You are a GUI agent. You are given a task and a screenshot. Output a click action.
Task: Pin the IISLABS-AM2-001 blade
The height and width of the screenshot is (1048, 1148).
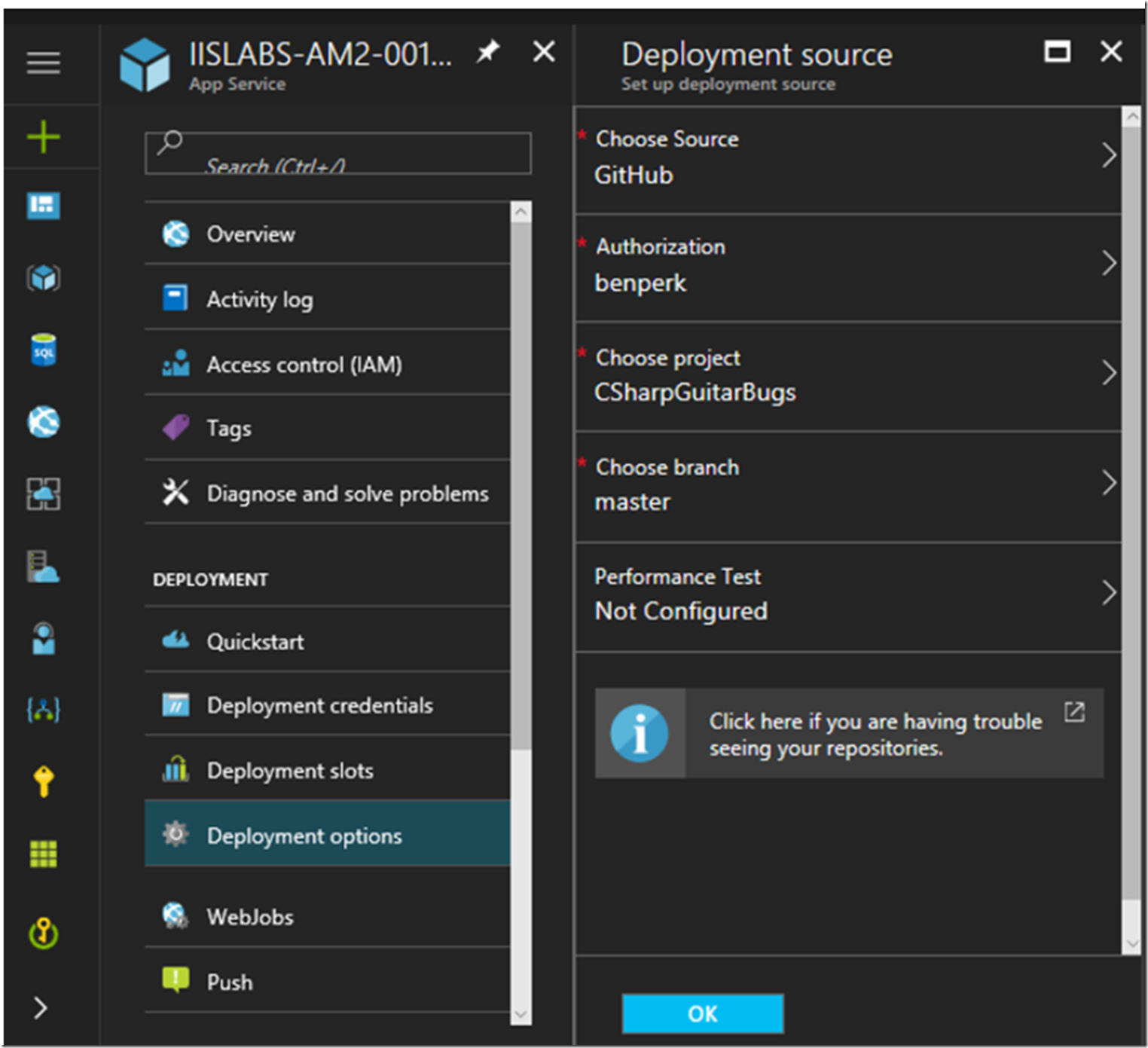488,51
